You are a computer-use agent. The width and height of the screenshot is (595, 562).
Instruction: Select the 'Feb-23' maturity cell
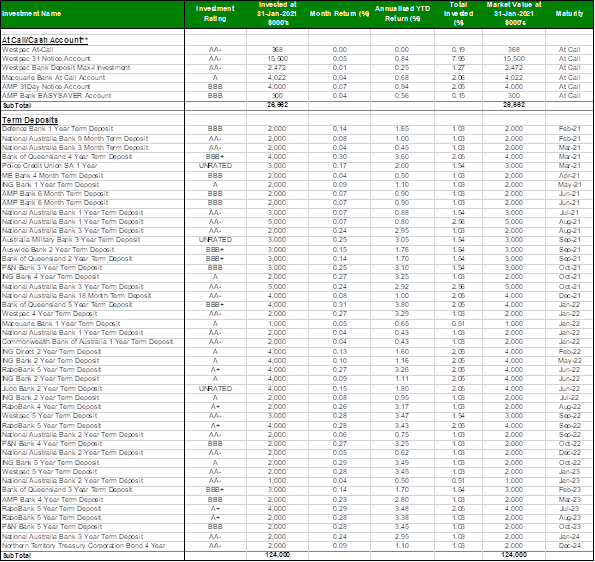569,490
